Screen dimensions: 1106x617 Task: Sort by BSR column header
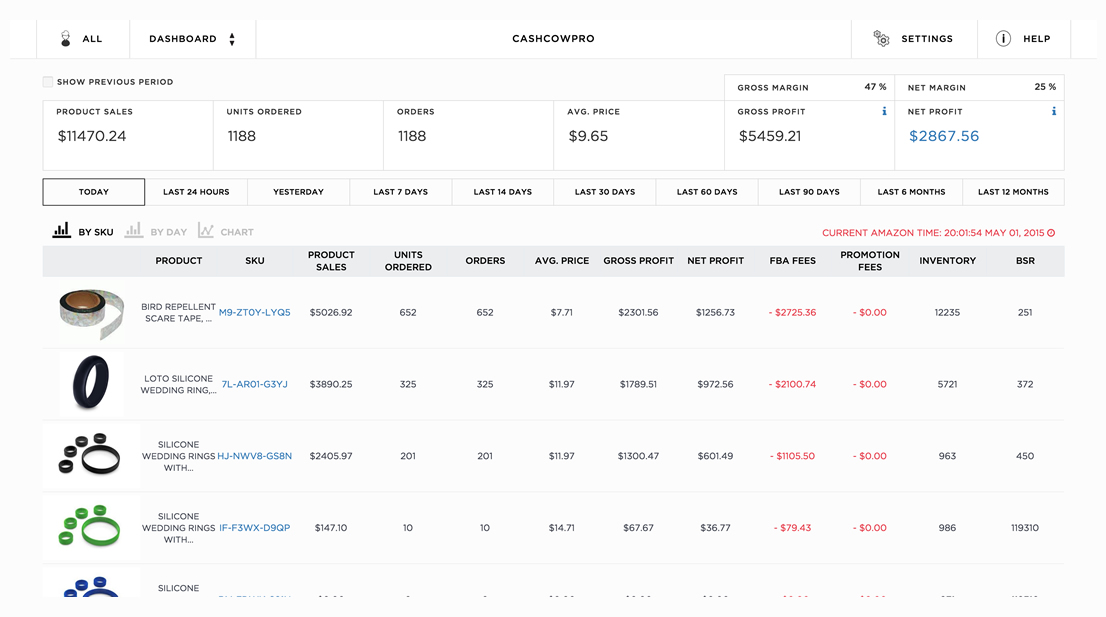pos(1025,261)
